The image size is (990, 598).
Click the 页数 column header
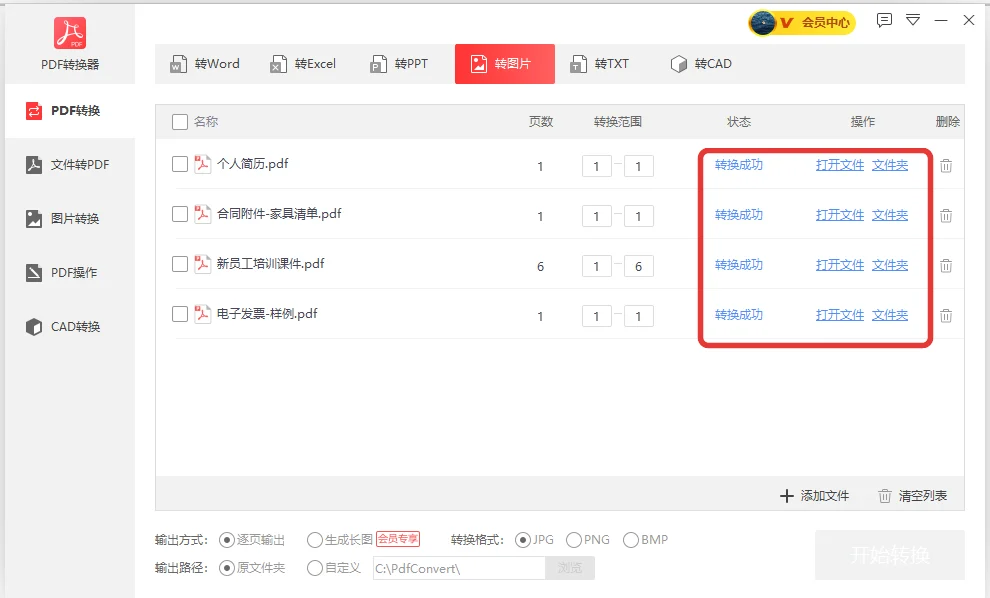click(540, 122)
